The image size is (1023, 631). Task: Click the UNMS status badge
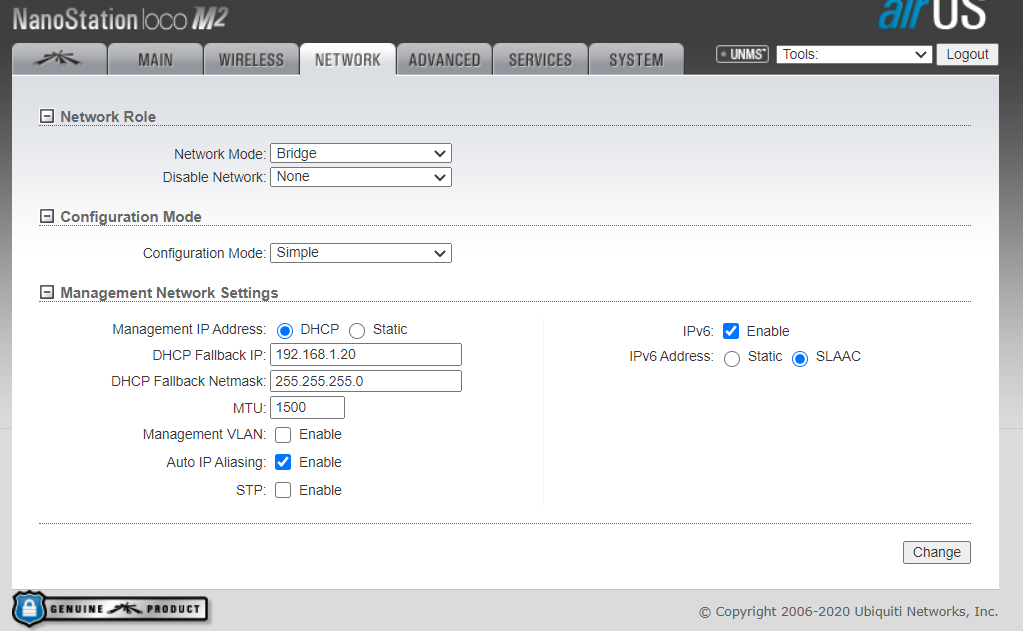pyautogui.click(x=742, y=54)
